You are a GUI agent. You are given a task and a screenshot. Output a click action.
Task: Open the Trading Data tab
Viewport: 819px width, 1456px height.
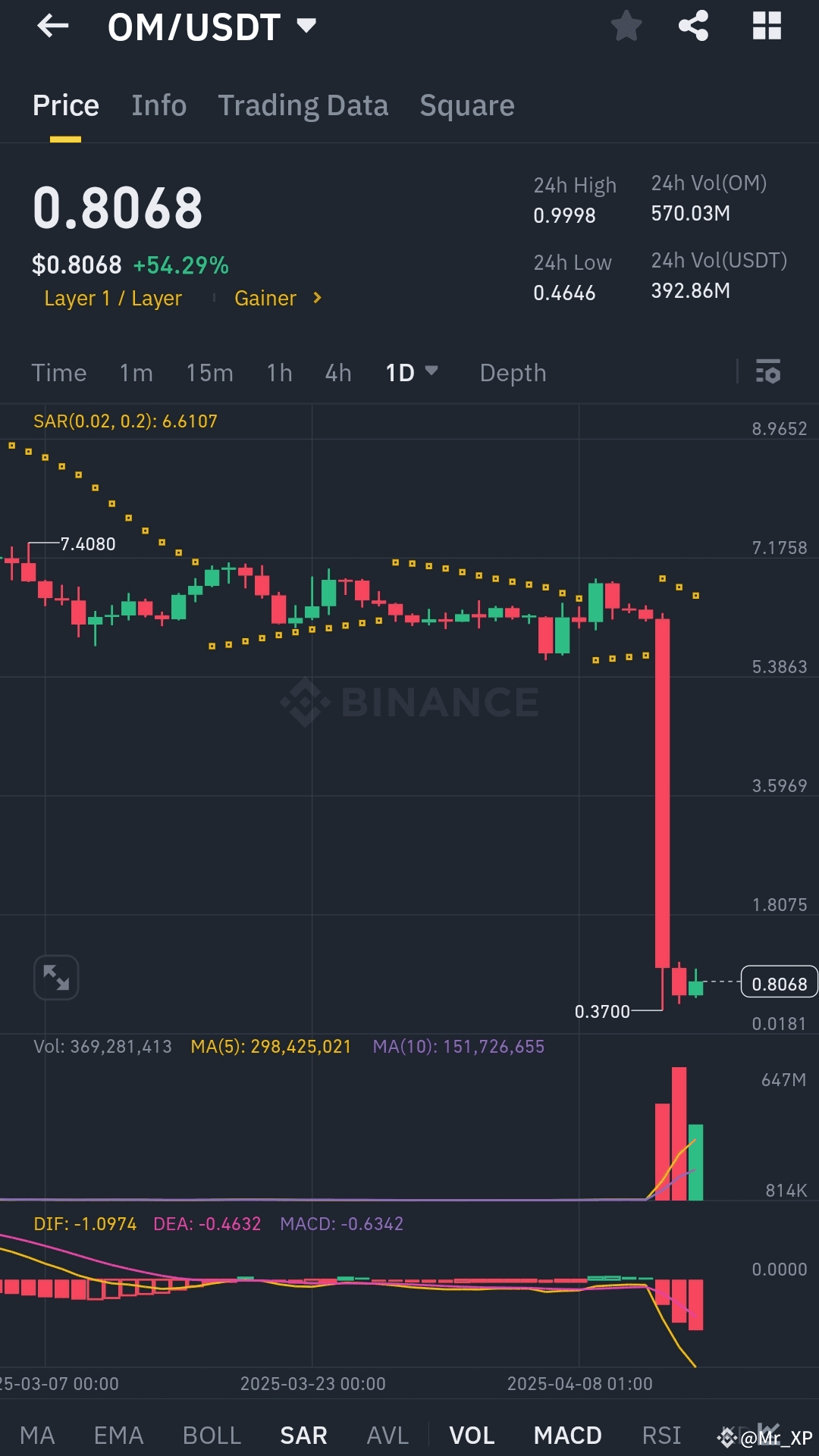click(x=303, y=105)
